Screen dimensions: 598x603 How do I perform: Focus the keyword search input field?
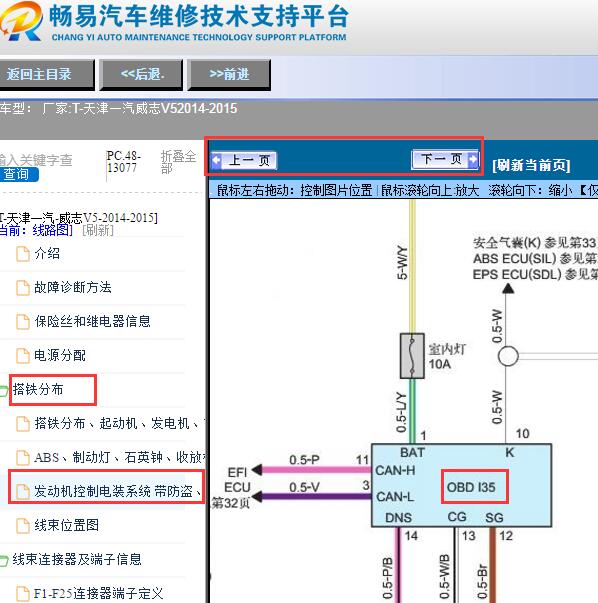(x=37, y=160)
